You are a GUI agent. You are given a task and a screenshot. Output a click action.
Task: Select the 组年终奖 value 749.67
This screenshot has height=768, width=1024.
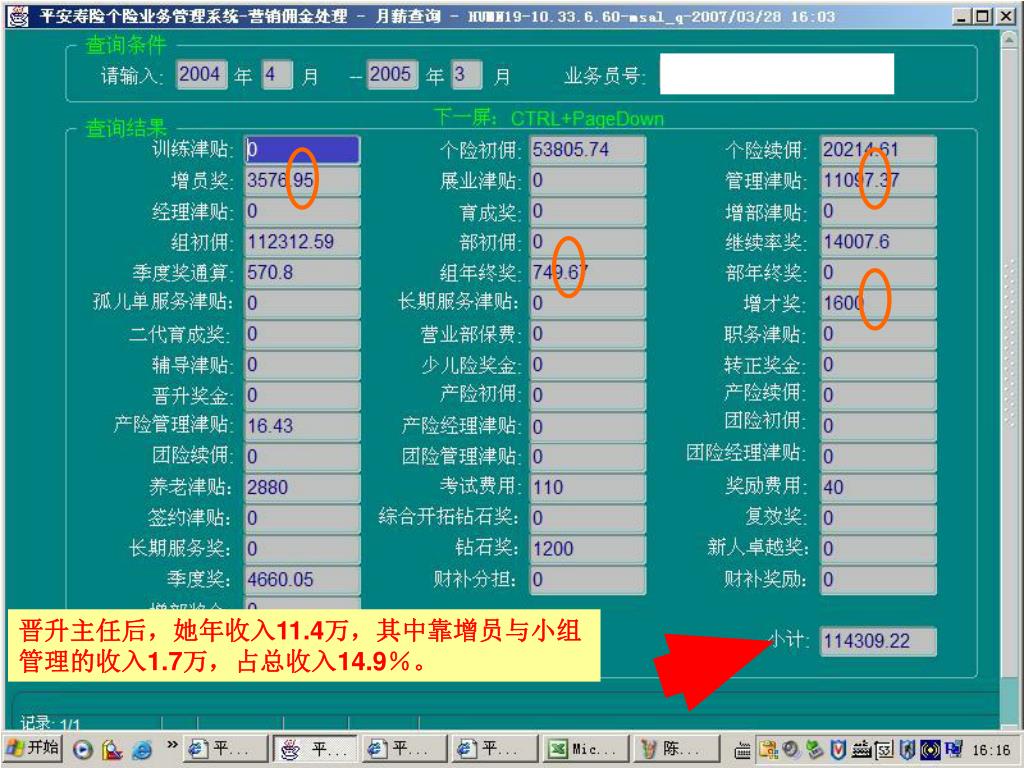click(x=587, y=273)
